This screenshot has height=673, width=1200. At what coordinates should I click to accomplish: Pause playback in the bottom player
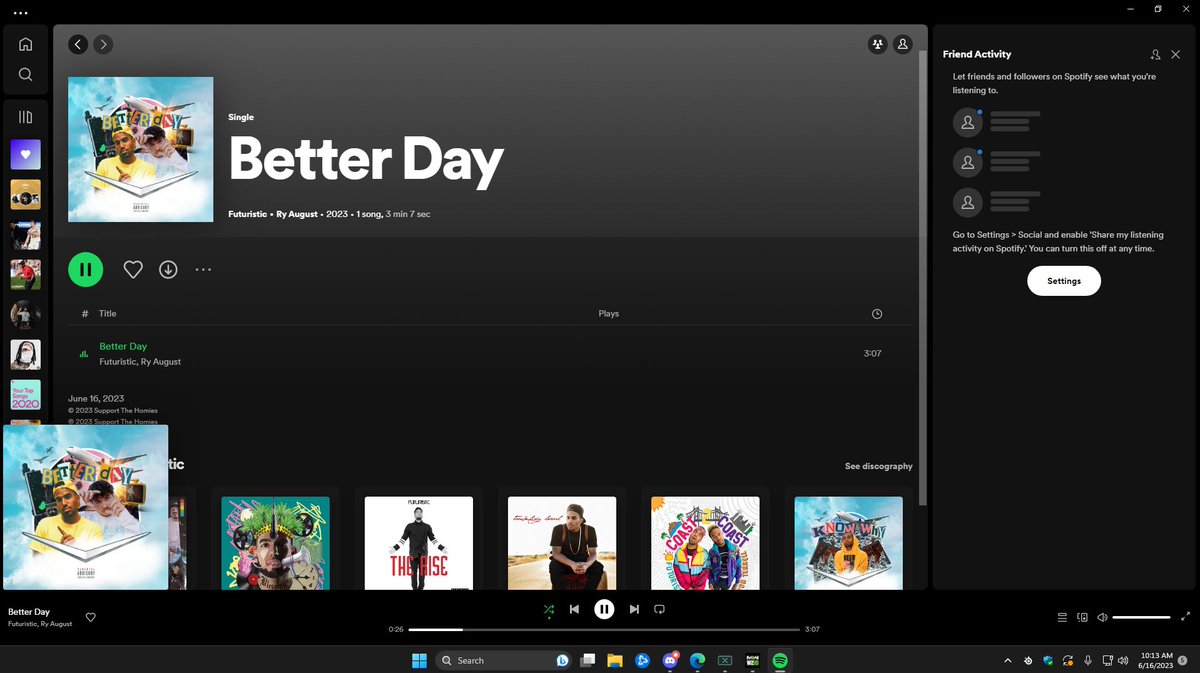pos(604,609)
